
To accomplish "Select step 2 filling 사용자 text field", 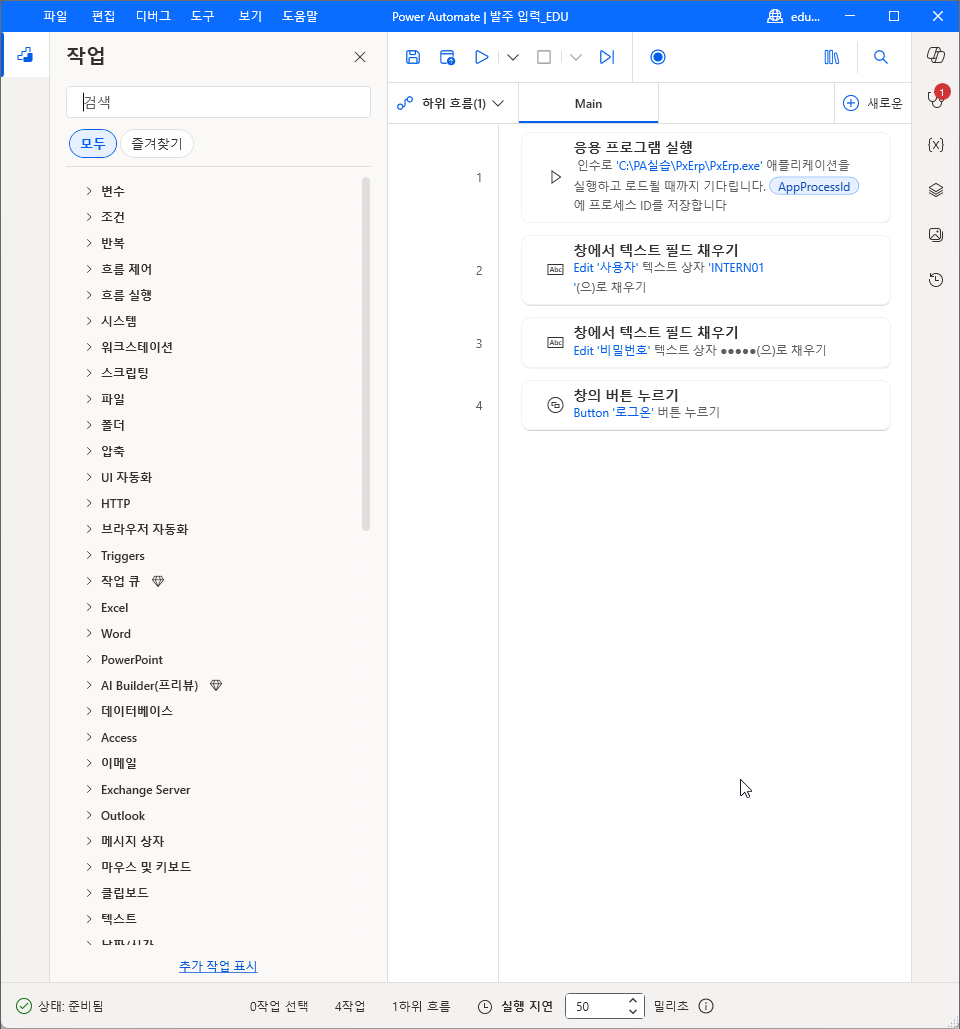I will pyautogui.click(x=706, y=270).
